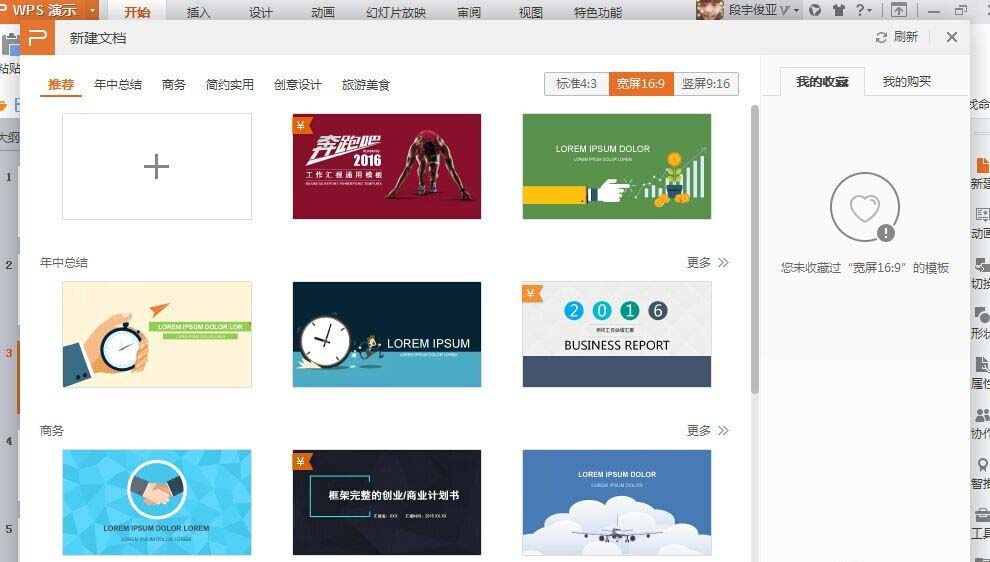Click the template list vertical scrollbar

(754, 250)
